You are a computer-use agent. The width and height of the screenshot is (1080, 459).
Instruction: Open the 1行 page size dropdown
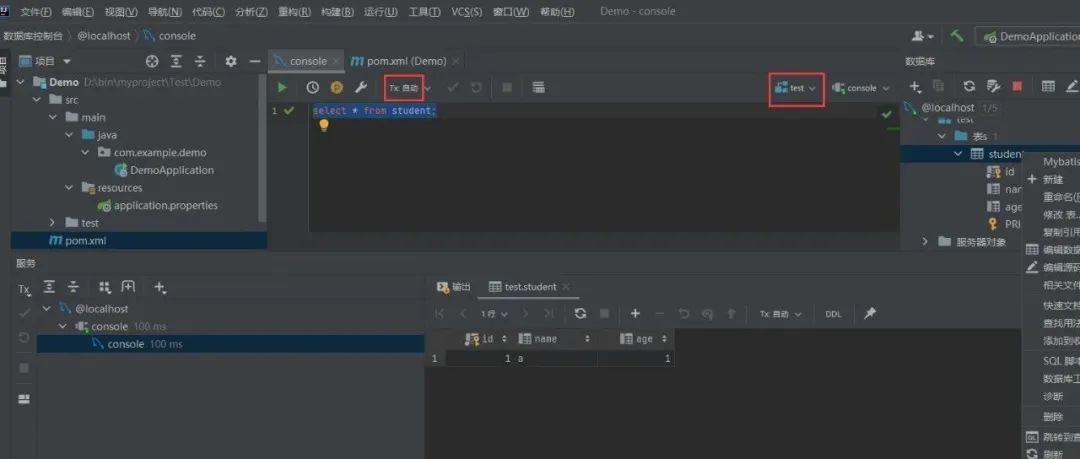coord(495,314)
